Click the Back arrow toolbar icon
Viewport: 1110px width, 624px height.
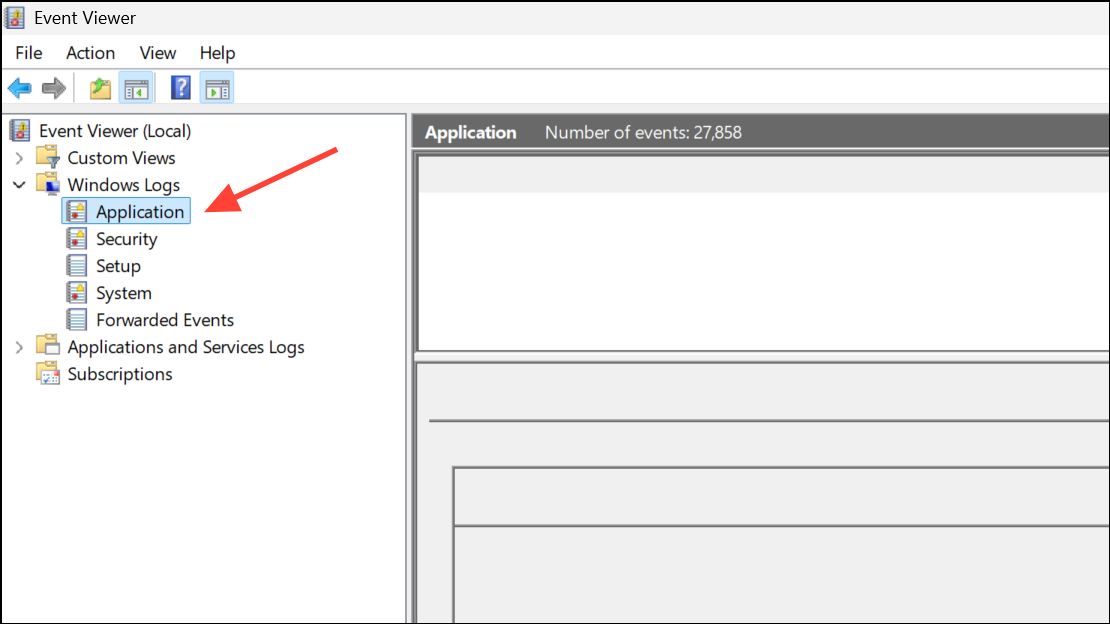(x=20, y=89)
